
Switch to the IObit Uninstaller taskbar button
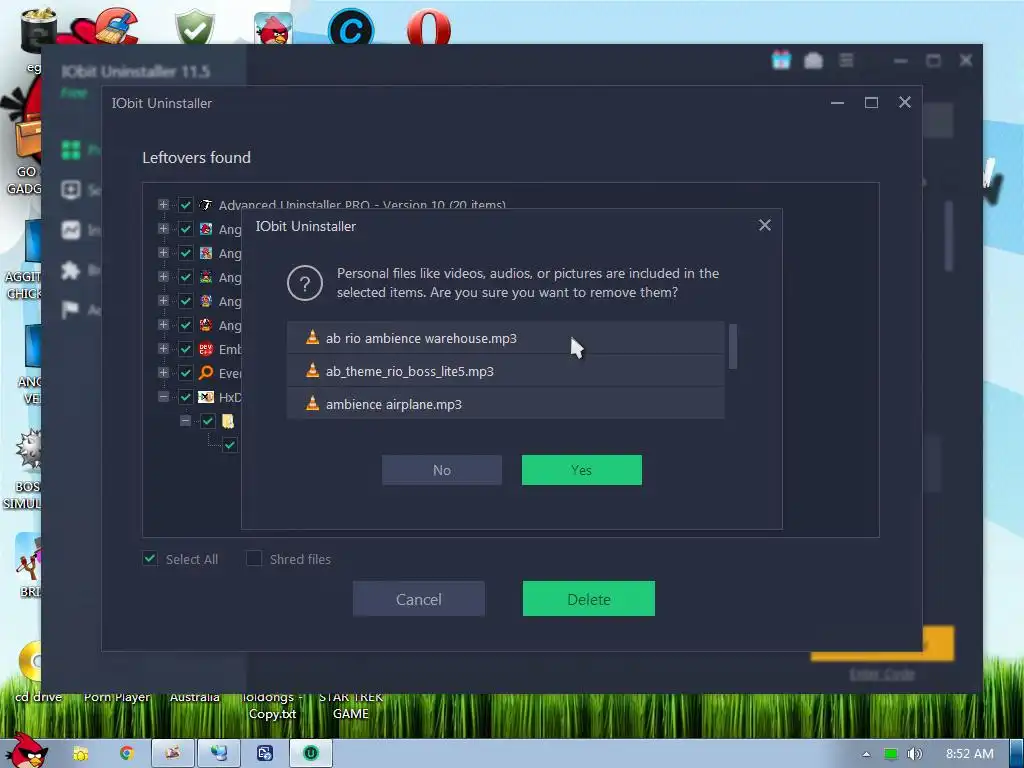(311, 754)
